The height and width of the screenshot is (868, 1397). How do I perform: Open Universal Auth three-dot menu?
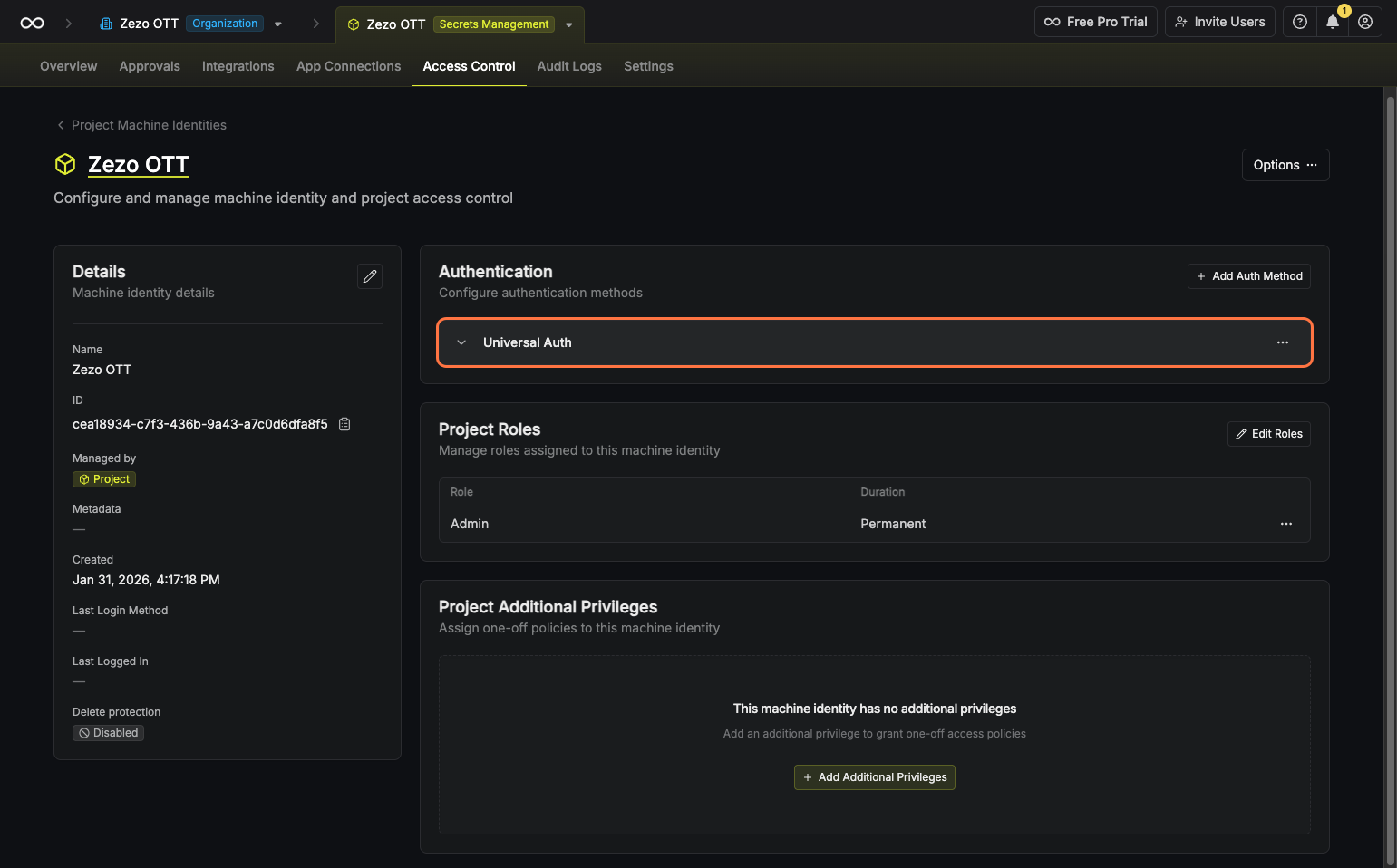click(x=1282, y=342)
